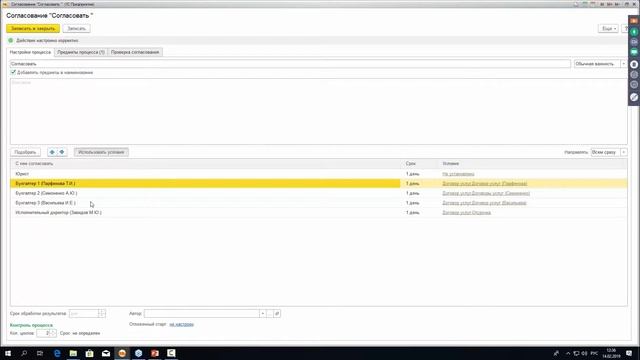Open the "not set" condition link for Юрист
This screenshot has width=640, height=360.
[458, 174]
